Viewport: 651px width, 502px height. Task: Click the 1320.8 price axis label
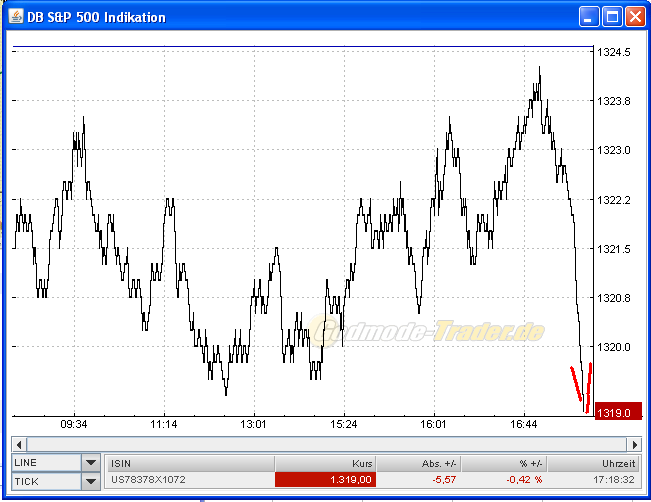613,298
